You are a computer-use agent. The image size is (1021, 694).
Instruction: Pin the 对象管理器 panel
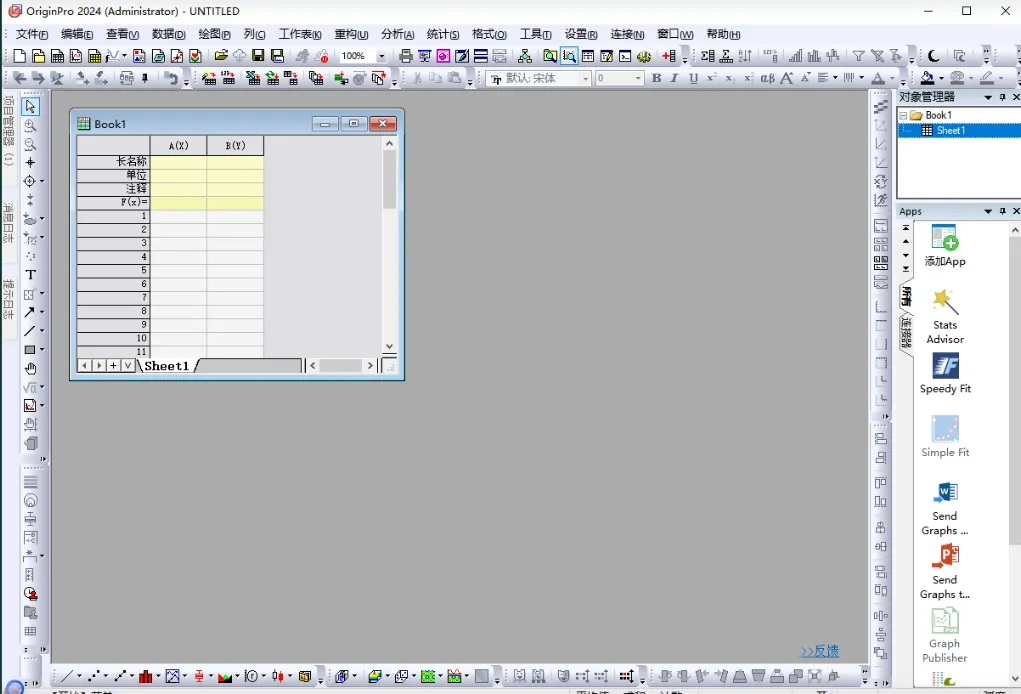1002,97
